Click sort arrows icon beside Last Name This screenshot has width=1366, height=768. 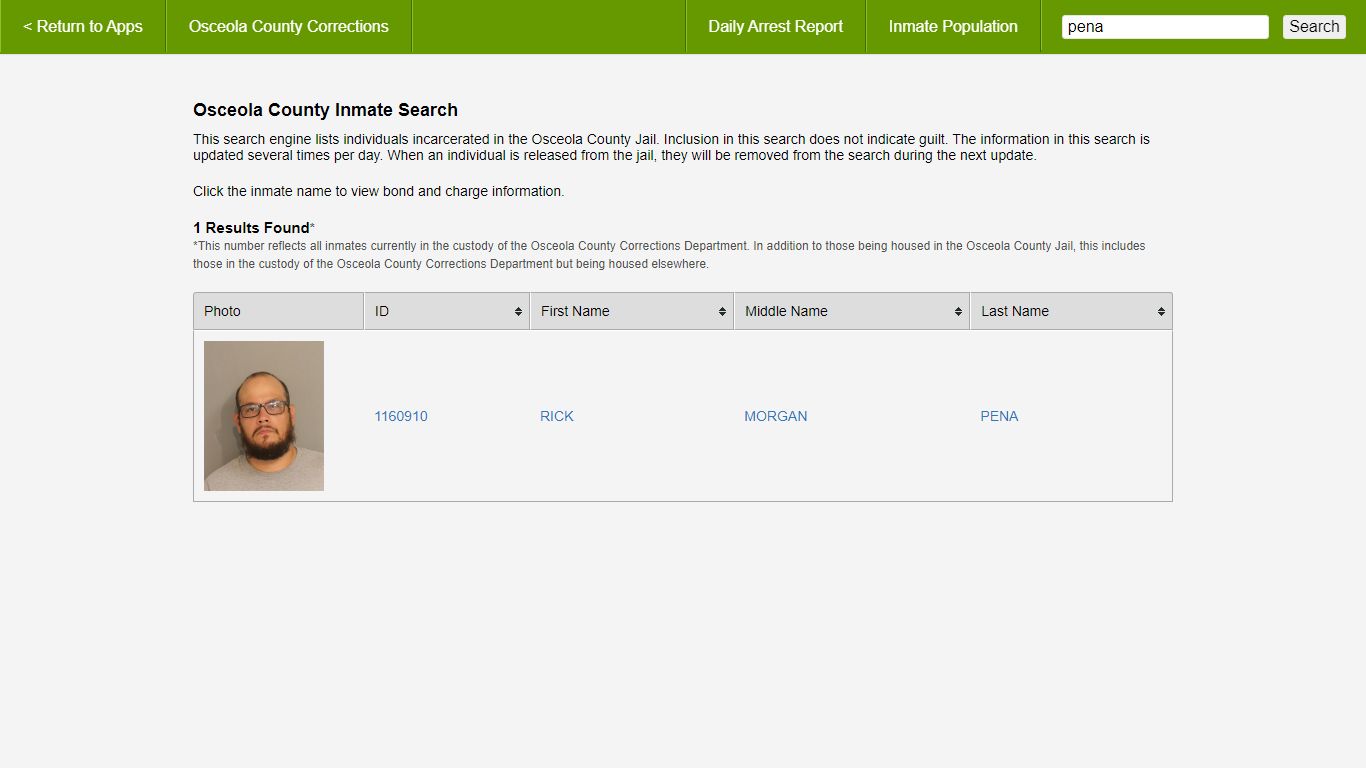point(1161,312)
